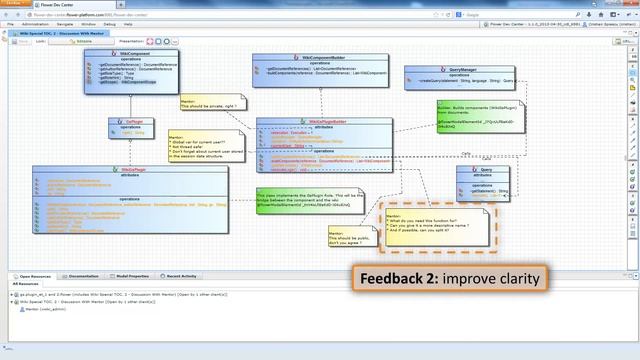Click the zoom magnifier tool in right palette
The image size is (640, 360).
633,80
